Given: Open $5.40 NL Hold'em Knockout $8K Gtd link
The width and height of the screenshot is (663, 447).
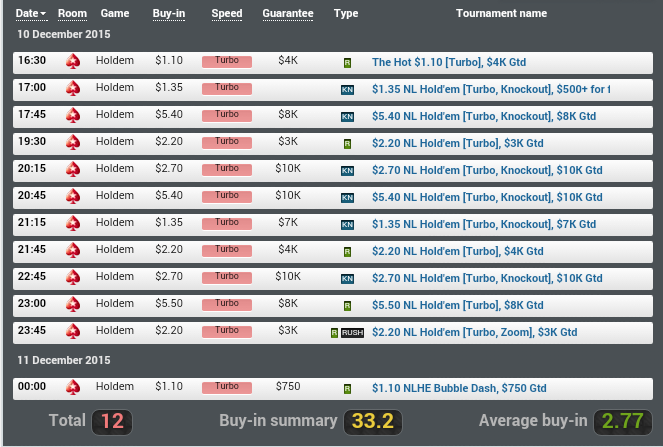Looking at the screenshot, I should [x=484, y=116].
